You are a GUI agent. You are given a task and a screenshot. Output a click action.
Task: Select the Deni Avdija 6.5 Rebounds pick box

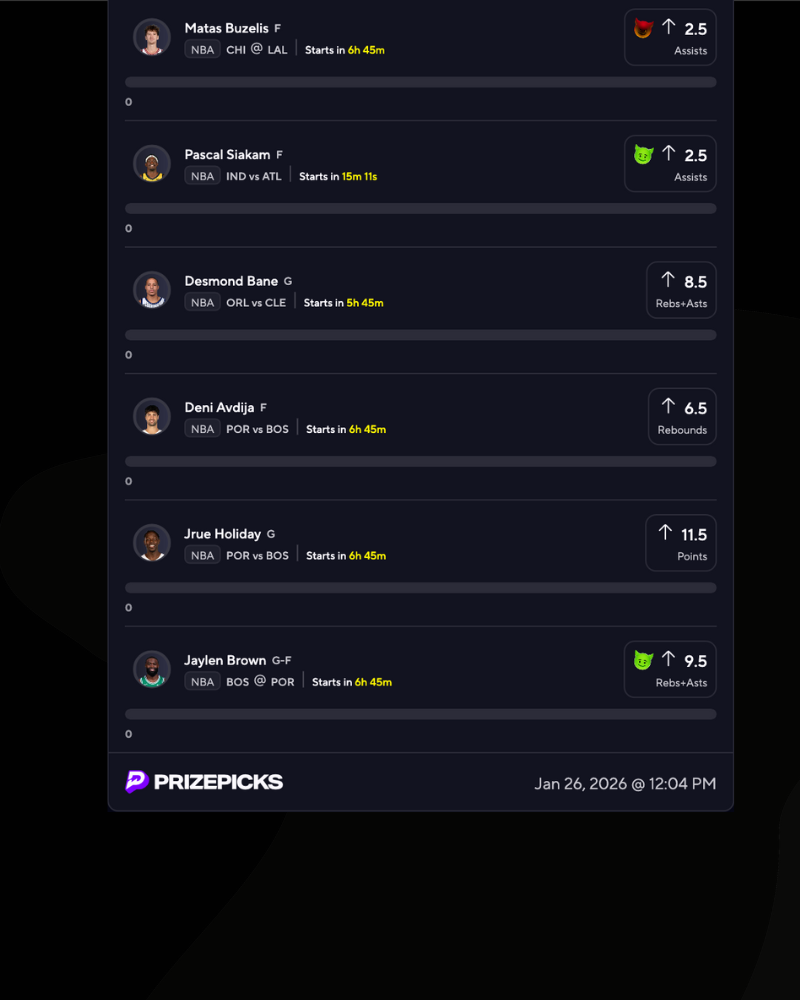click(x=682, y=416)
